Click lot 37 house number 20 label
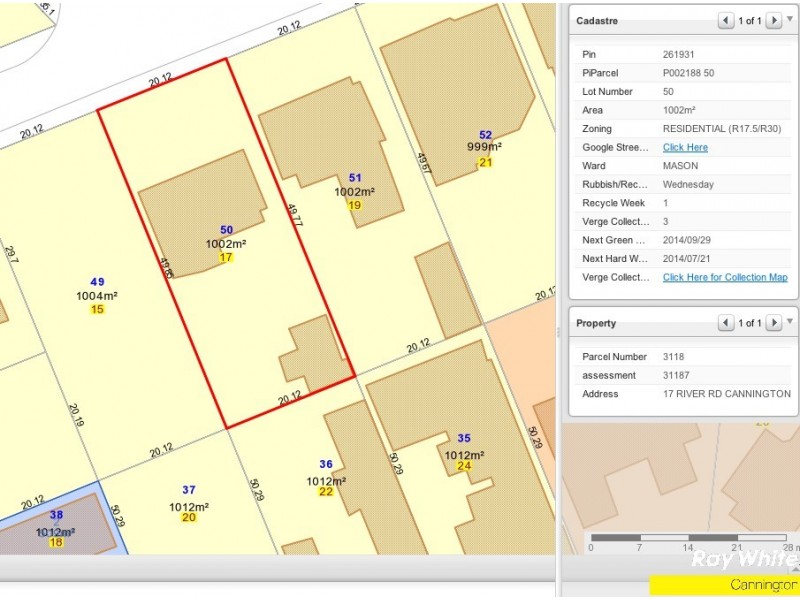The width and height of the screenshot is (800, 600). (189, 517)
